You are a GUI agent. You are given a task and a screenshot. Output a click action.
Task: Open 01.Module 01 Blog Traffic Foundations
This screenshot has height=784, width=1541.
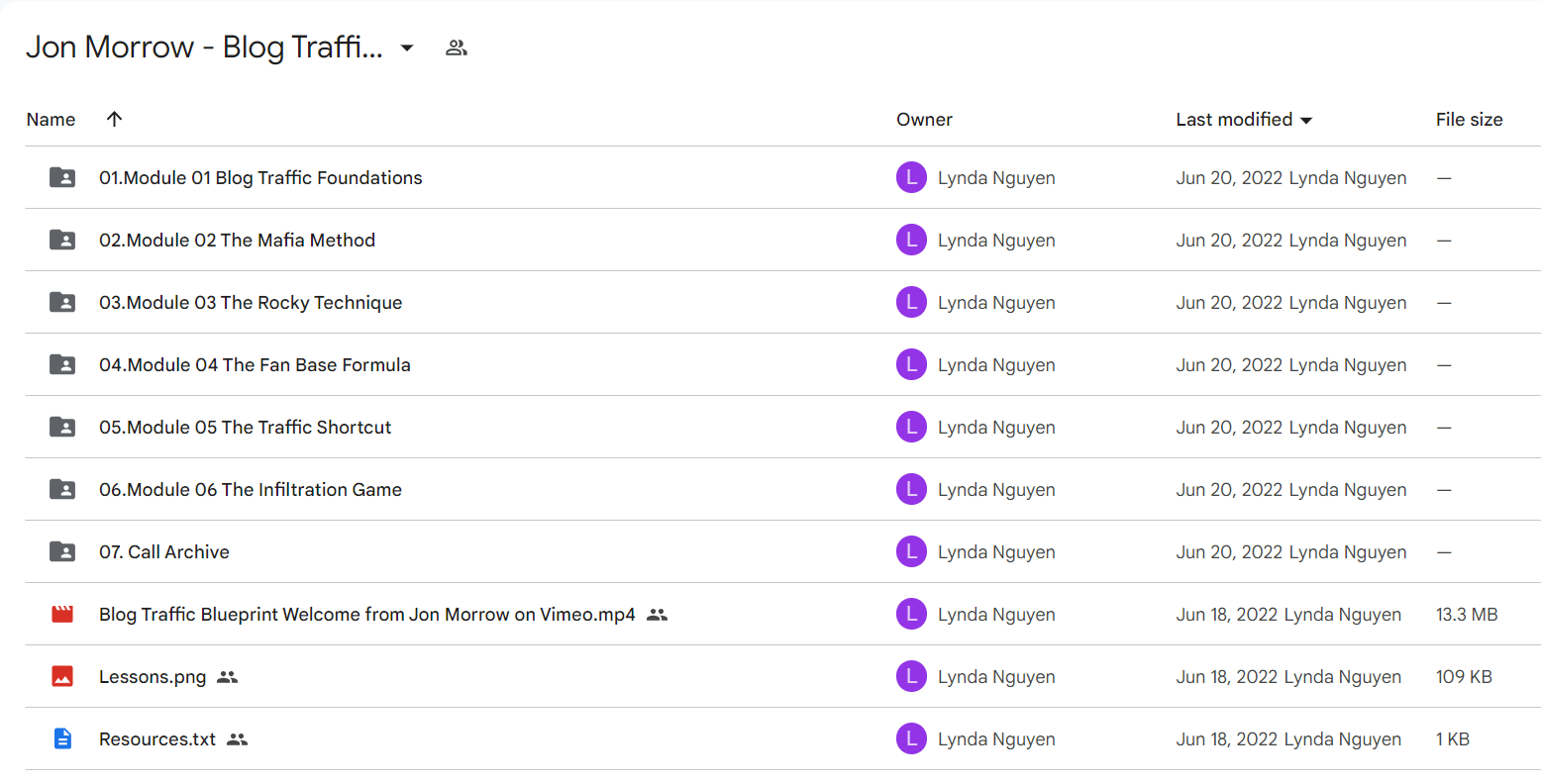tap(260, 177)
